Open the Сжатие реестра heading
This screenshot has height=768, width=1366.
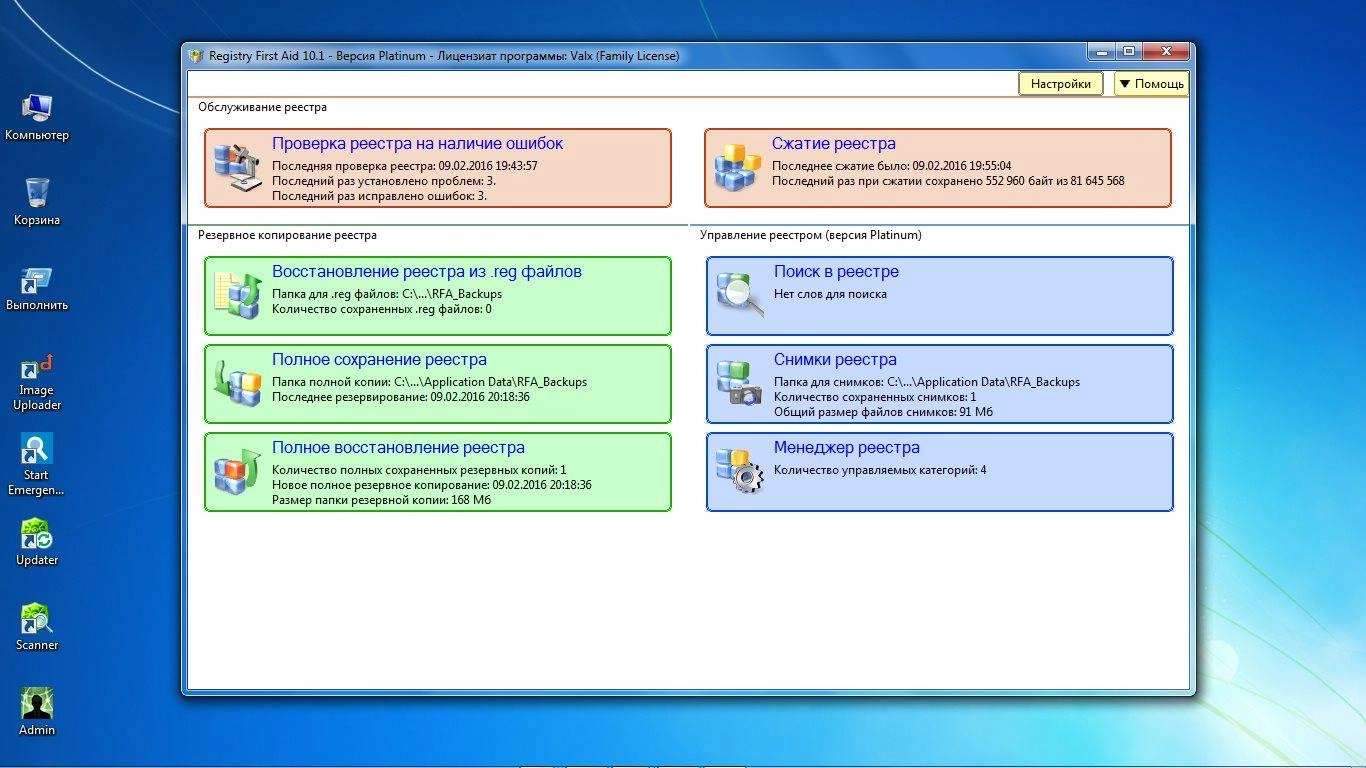click(x=834, y=144)
